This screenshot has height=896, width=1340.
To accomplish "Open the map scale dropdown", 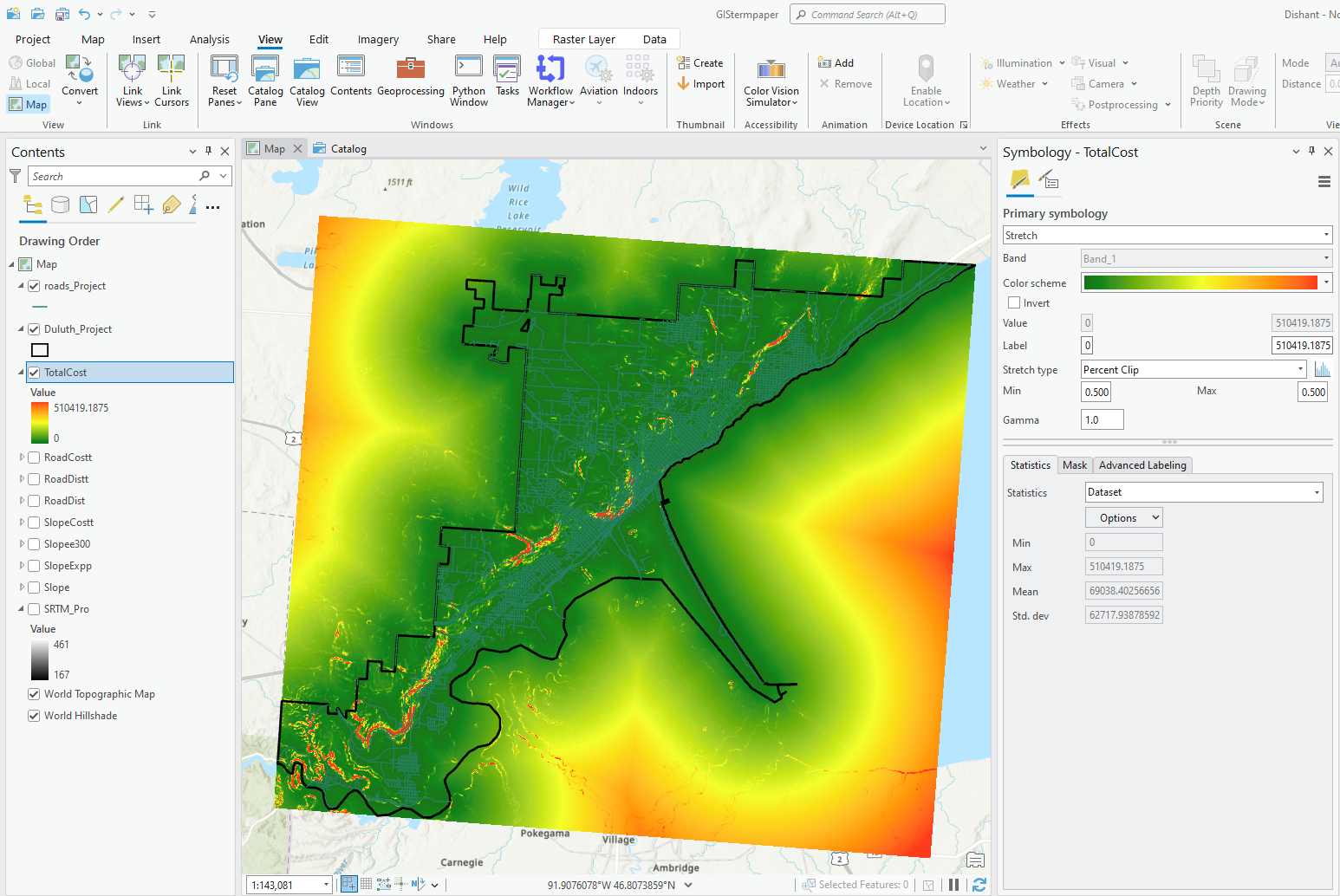I will 326,885.
